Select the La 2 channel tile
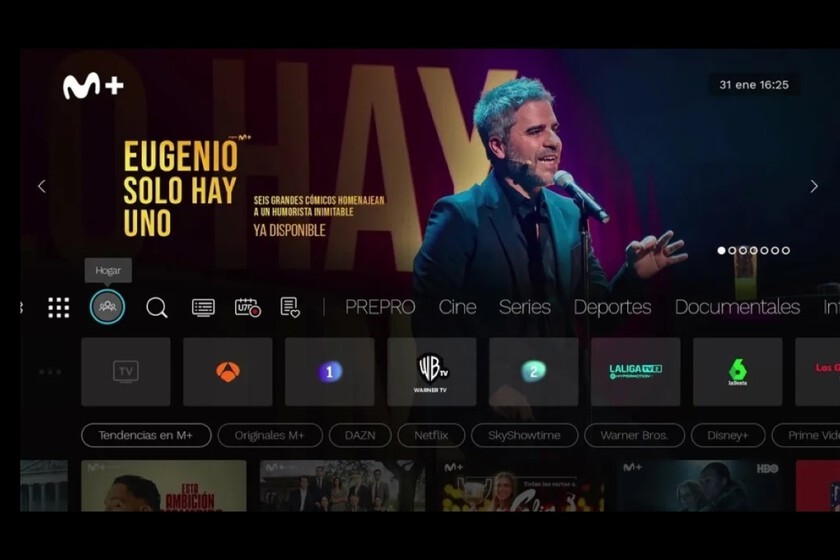840x560 pixels. click(534, 371)
